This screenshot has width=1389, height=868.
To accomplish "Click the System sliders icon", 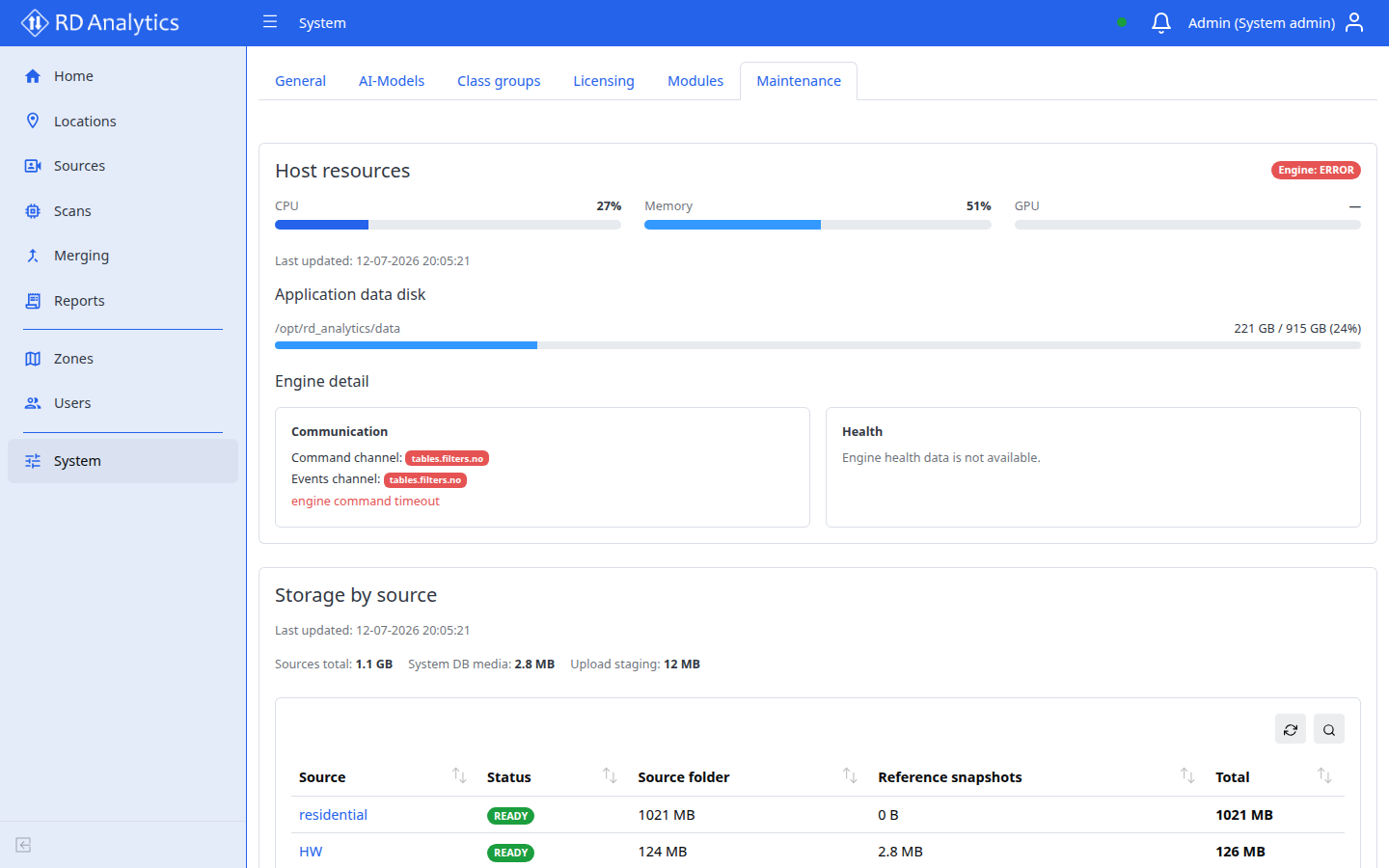I will [33, 461].
